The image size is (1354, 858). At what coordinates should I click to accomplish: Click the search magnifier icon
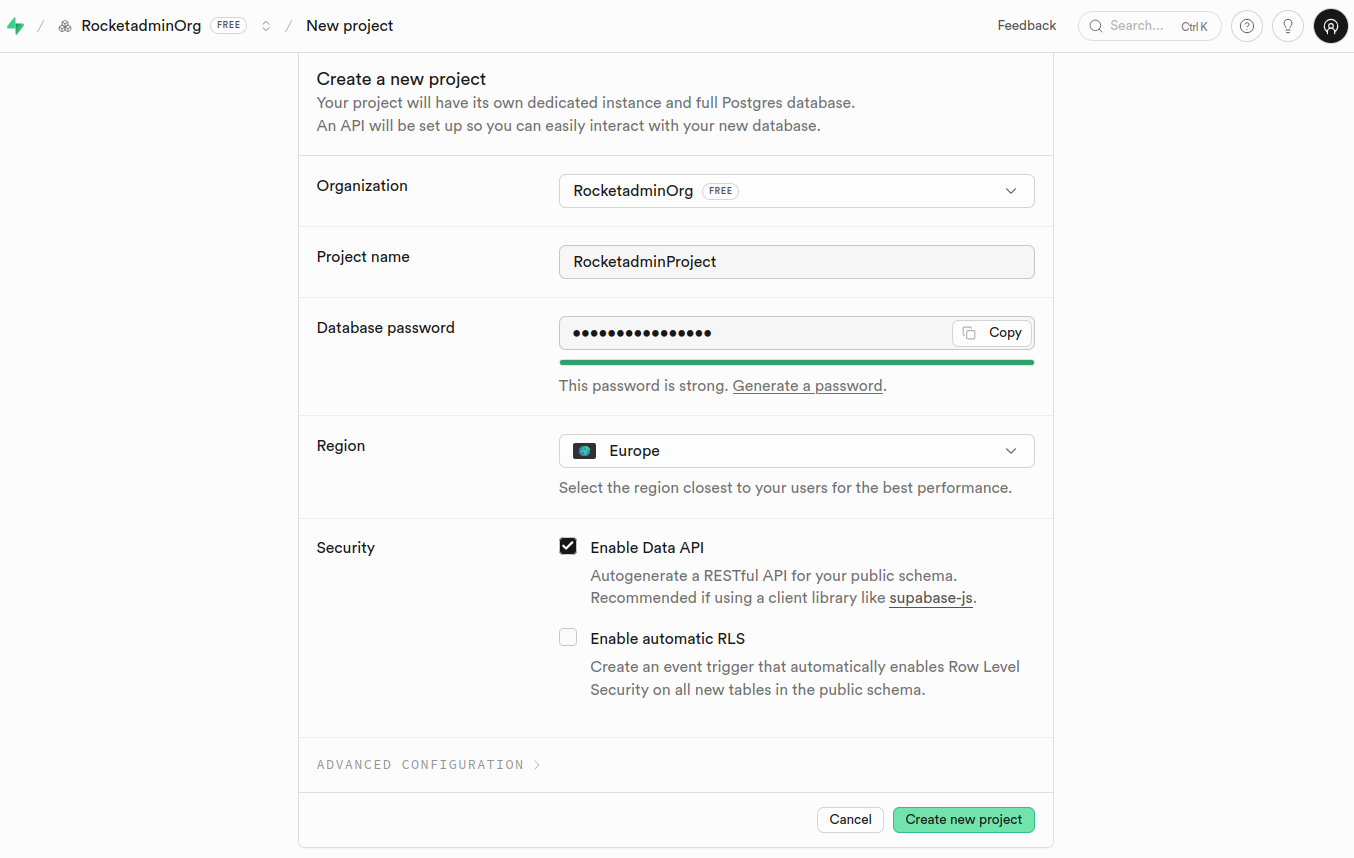click(x=1096, y=26)
